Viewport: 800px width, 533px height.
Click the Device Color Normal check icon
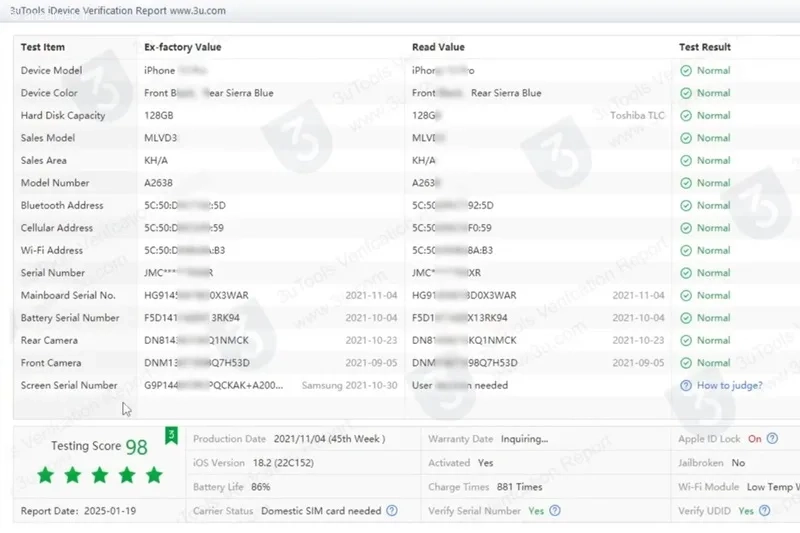point(686,93)
